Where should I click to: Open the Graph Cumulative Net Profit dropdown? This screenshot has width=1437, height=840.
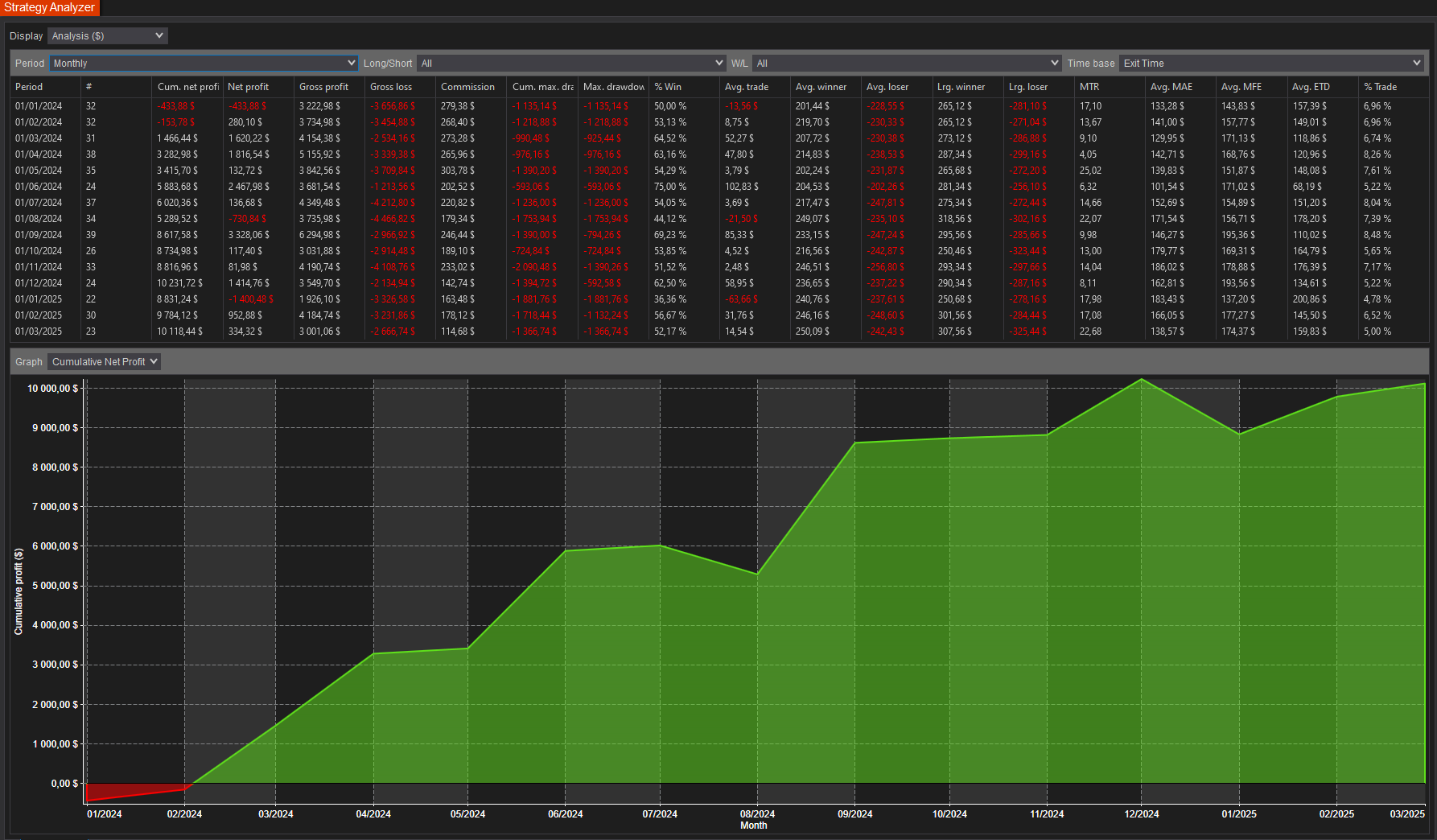(104, 362)
